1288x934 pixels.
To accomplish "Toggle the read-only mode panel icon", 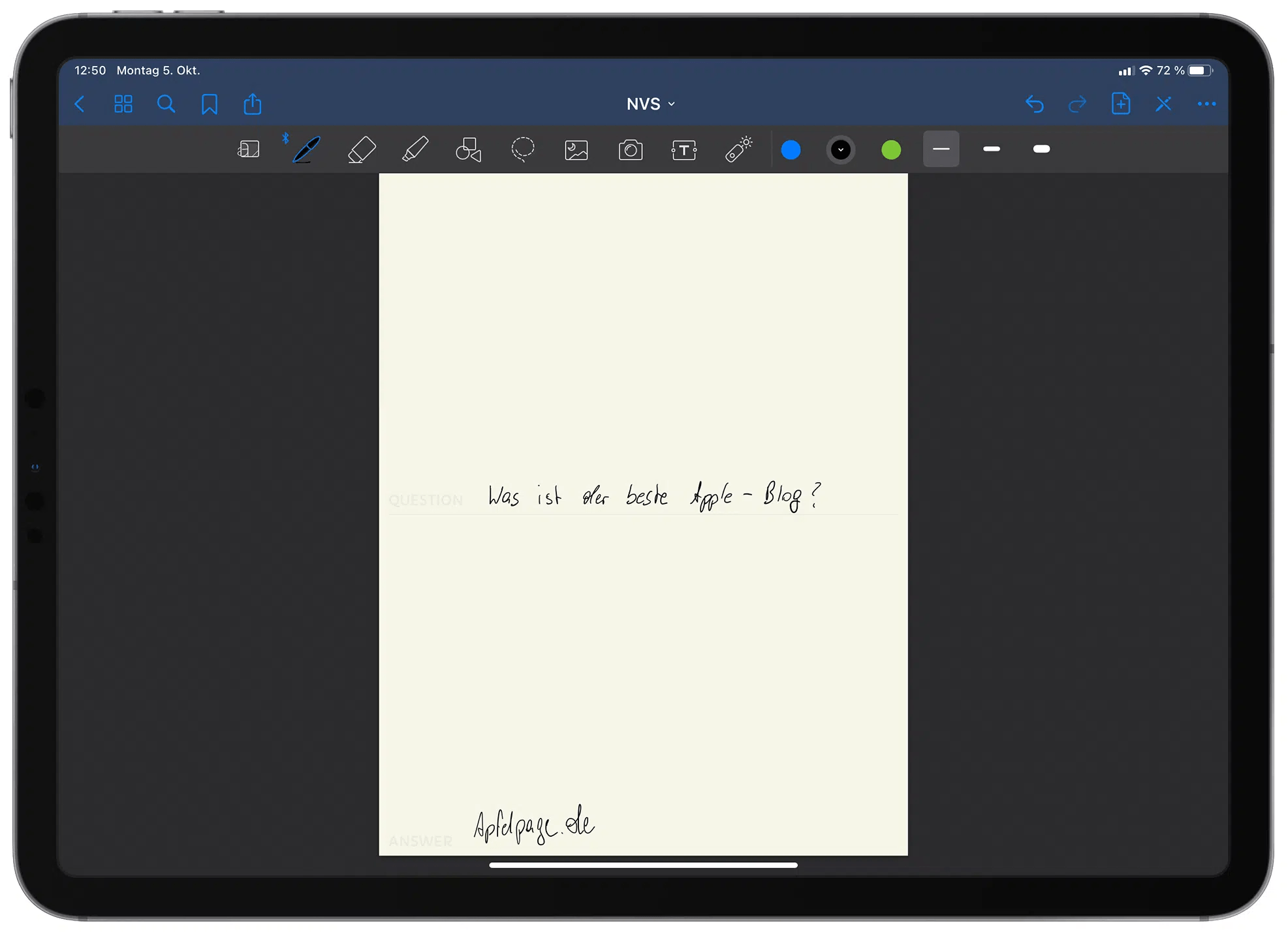I will 248,149.
